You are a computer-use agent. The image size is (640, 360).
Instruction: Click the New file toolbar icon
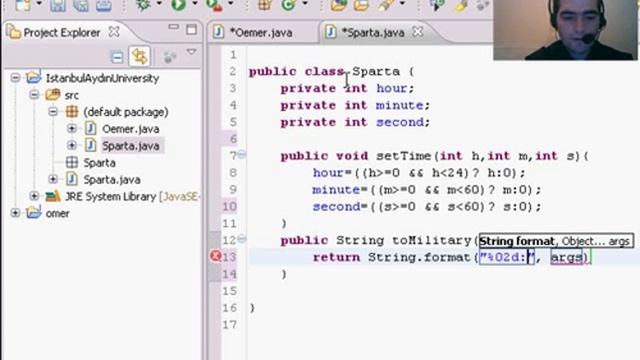pos(23,5)
